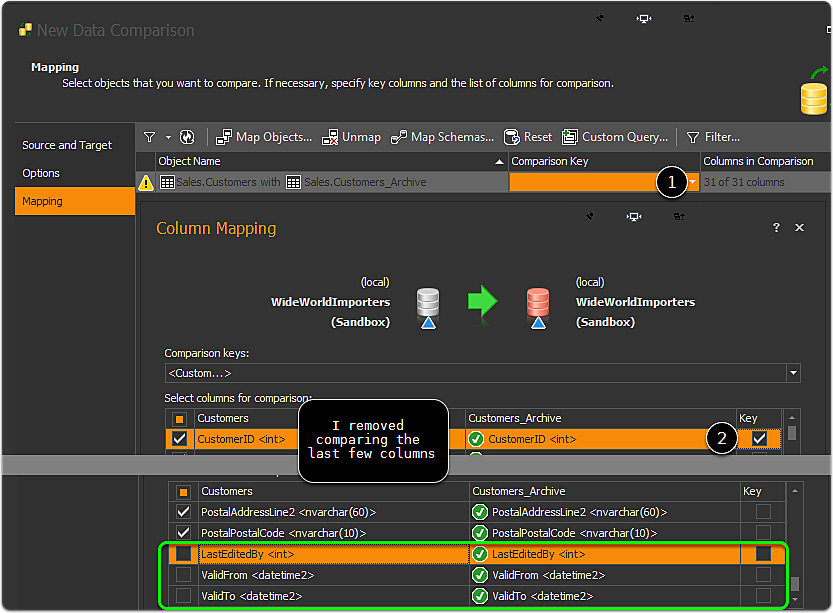The width and height of the screenshot is (833, 613).
Task: Click '31 of 31 columns' cell
Action: (744, 182)
